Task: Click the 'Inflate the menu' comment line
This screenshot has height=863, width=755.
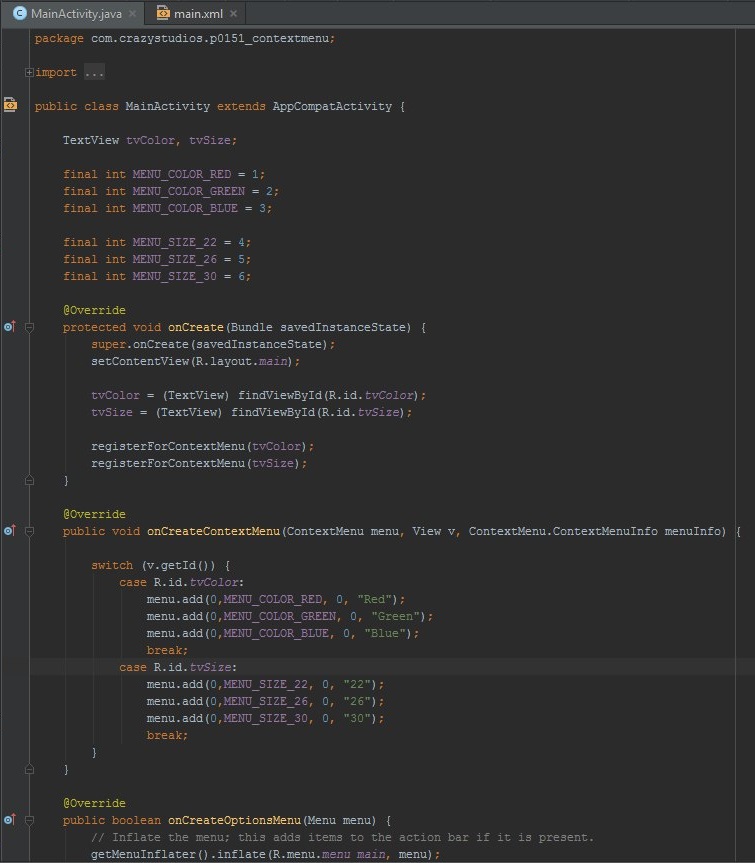Action: (342, 837)
